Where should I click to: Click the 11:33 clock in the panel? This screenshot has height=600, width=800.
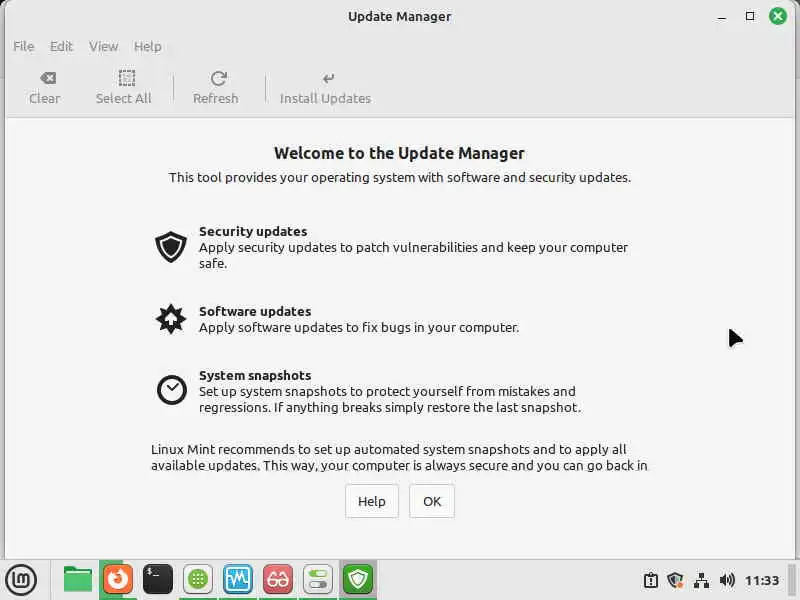coord(762,581)
